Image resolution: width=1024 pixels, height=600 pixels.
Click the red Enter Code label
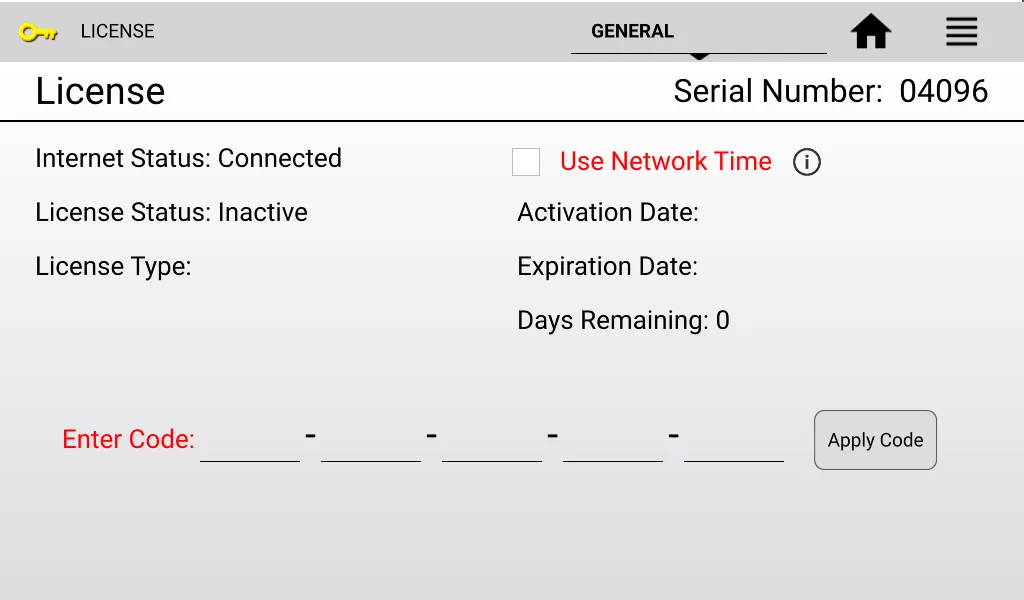tap(128, 440)
